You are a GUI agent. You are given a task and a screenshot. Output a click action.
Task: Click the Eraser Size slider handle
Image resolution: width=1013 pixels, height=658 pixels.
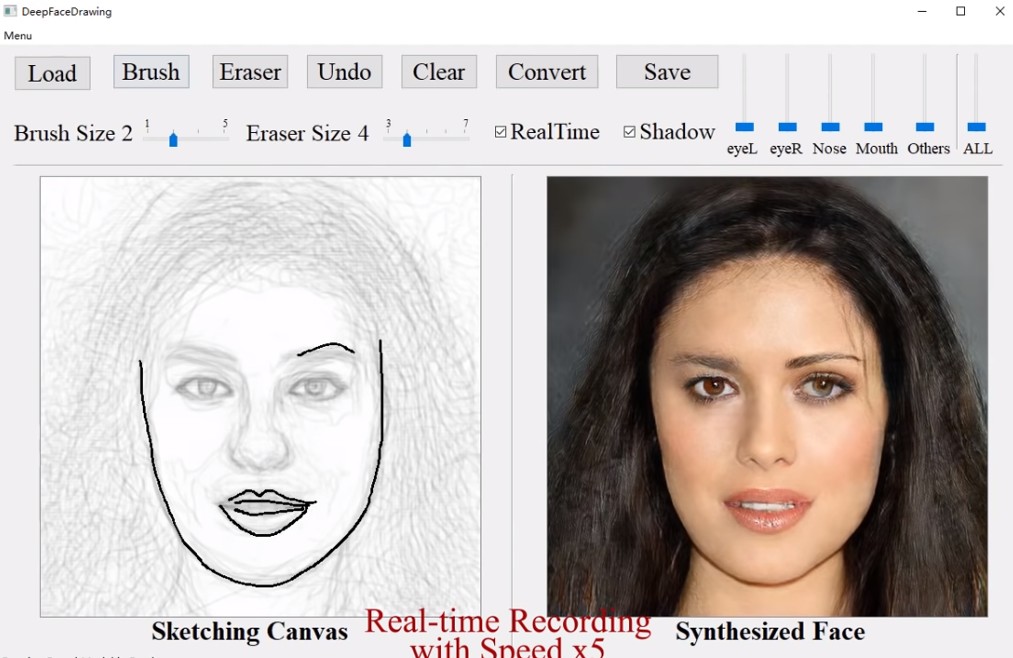coord(407,139)
